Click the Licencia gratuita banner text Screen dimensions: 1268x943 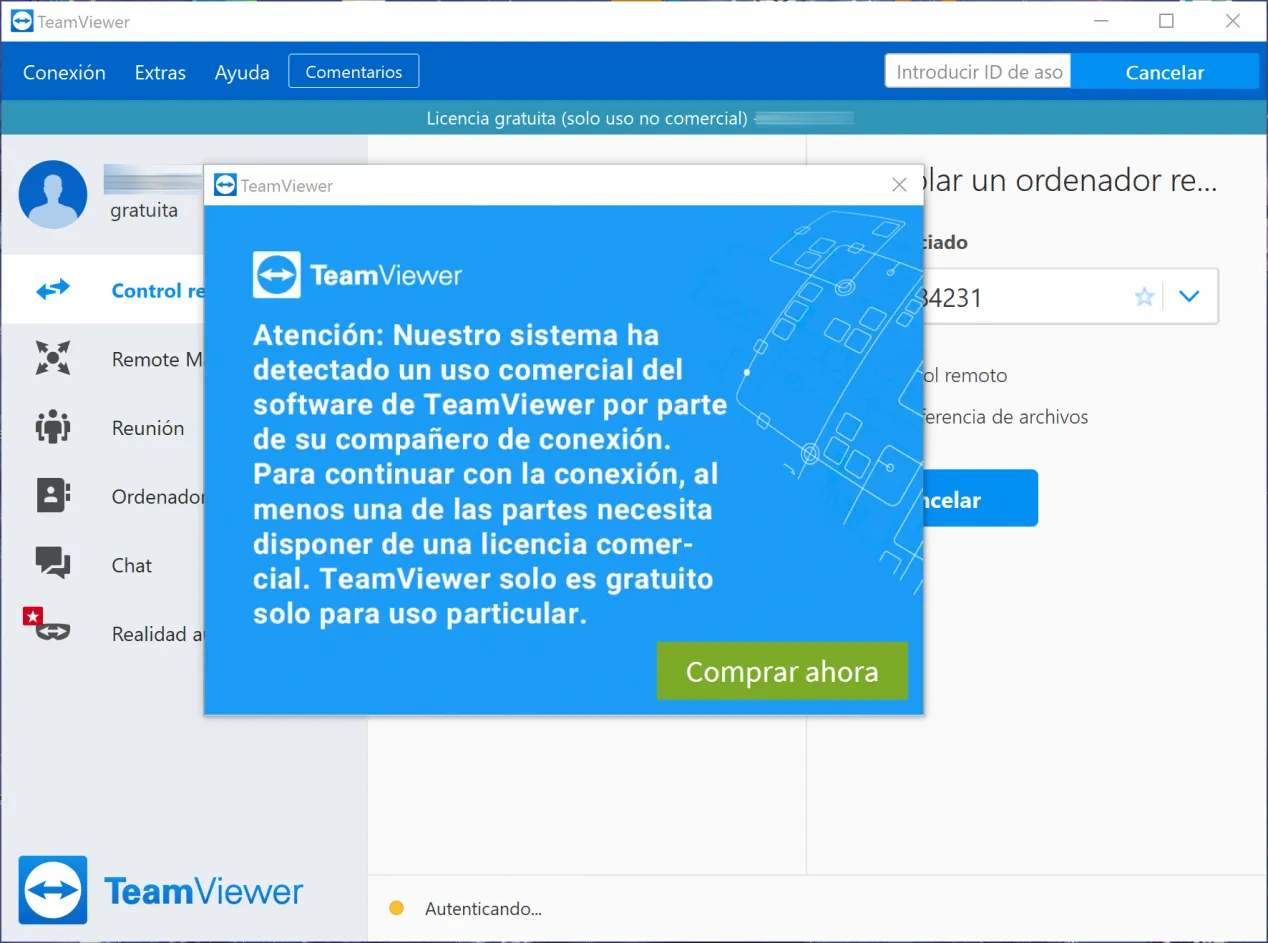coord(587,118)
